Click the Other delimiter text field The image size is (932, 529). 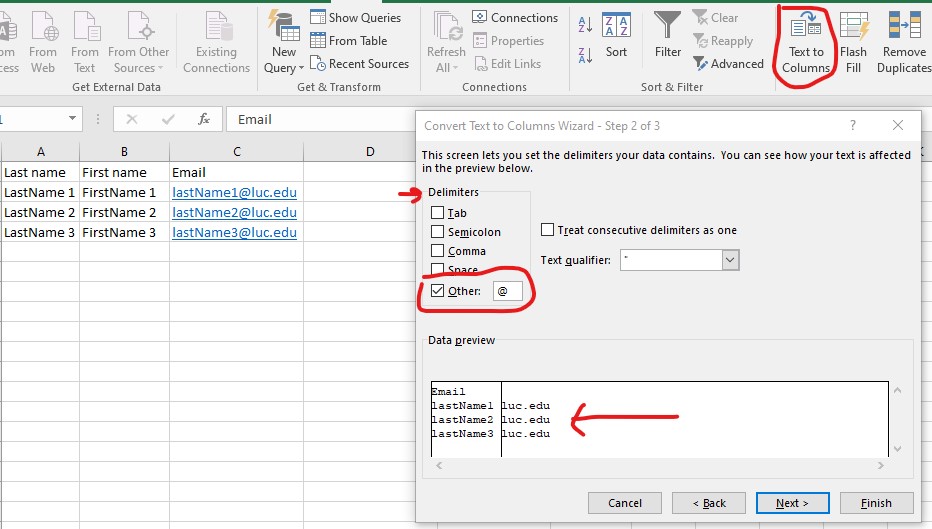507,292
